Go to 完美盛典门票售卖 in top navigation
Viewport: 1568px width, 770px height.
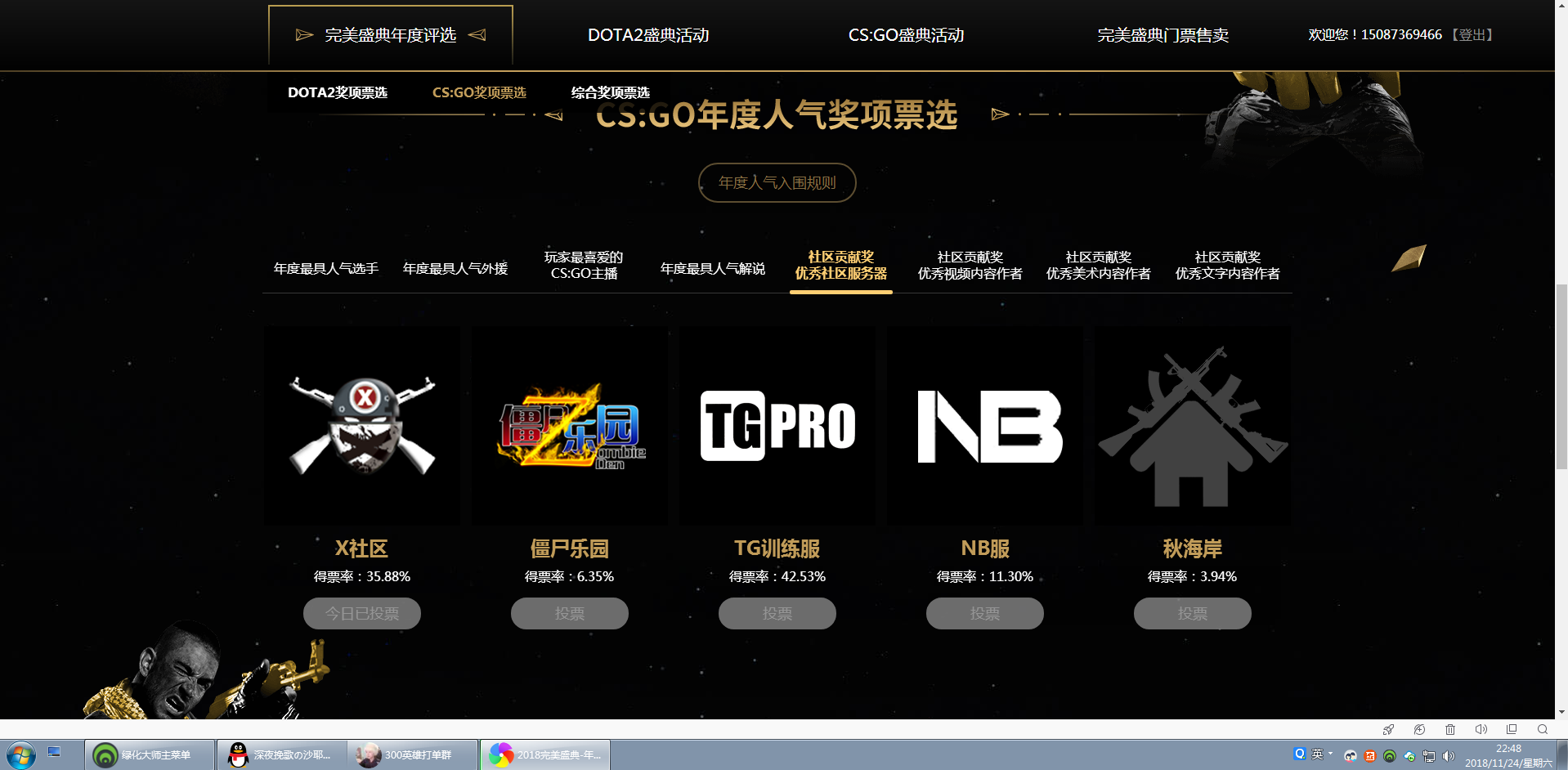(x=1163, y=35)
